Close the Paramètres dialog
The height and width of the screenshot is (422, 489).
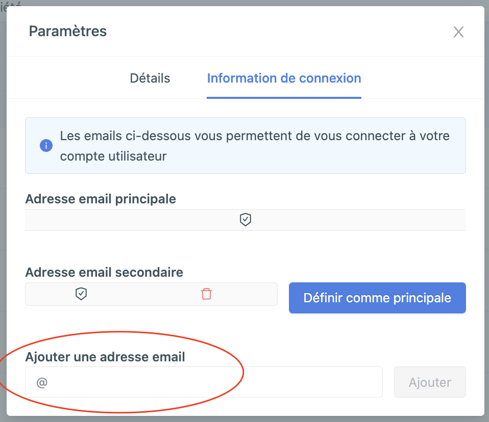pyautogui.click(x=458, y=32)
